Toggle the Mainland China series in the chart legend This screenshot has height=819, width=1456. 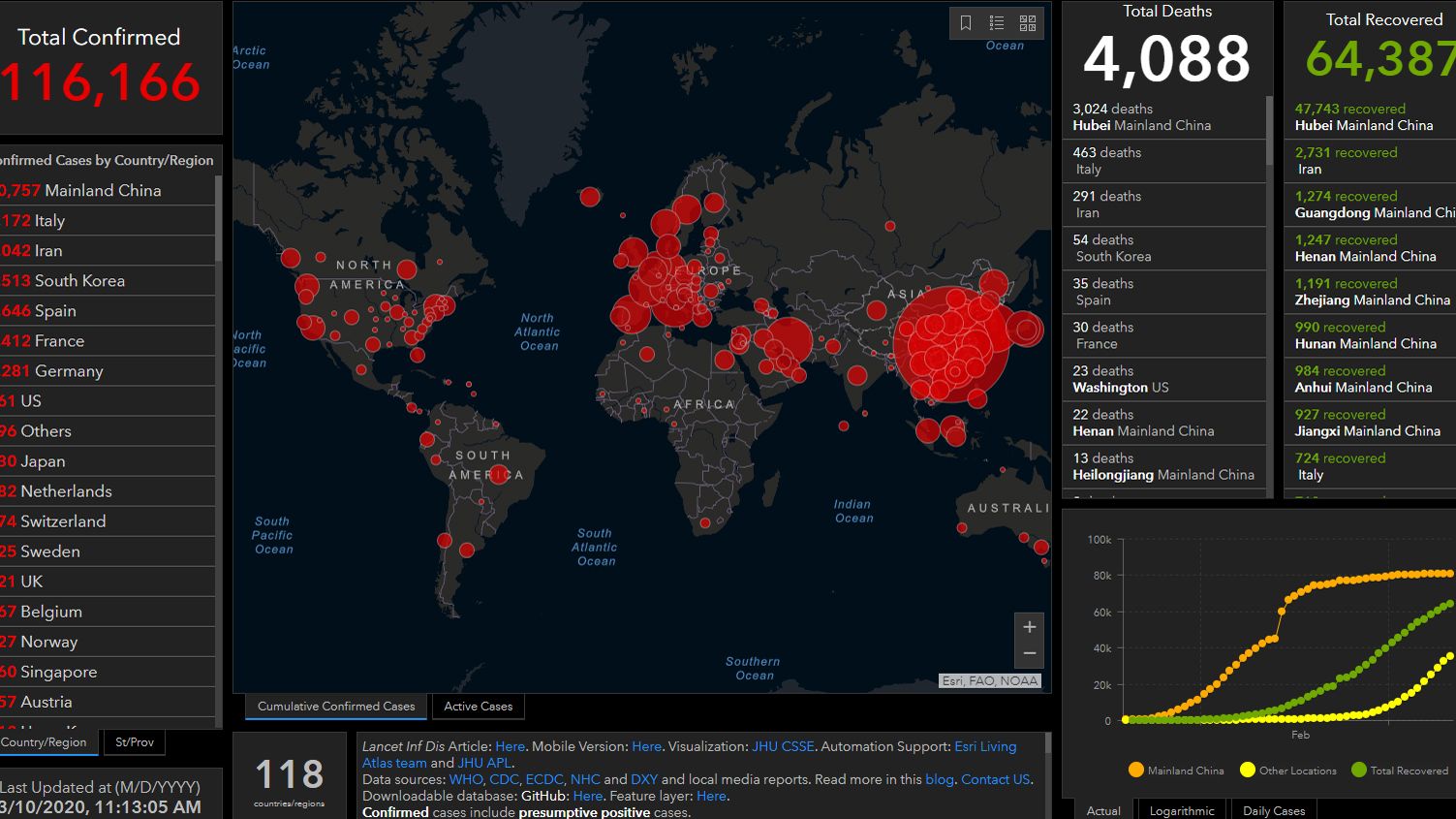[1135, 770]
